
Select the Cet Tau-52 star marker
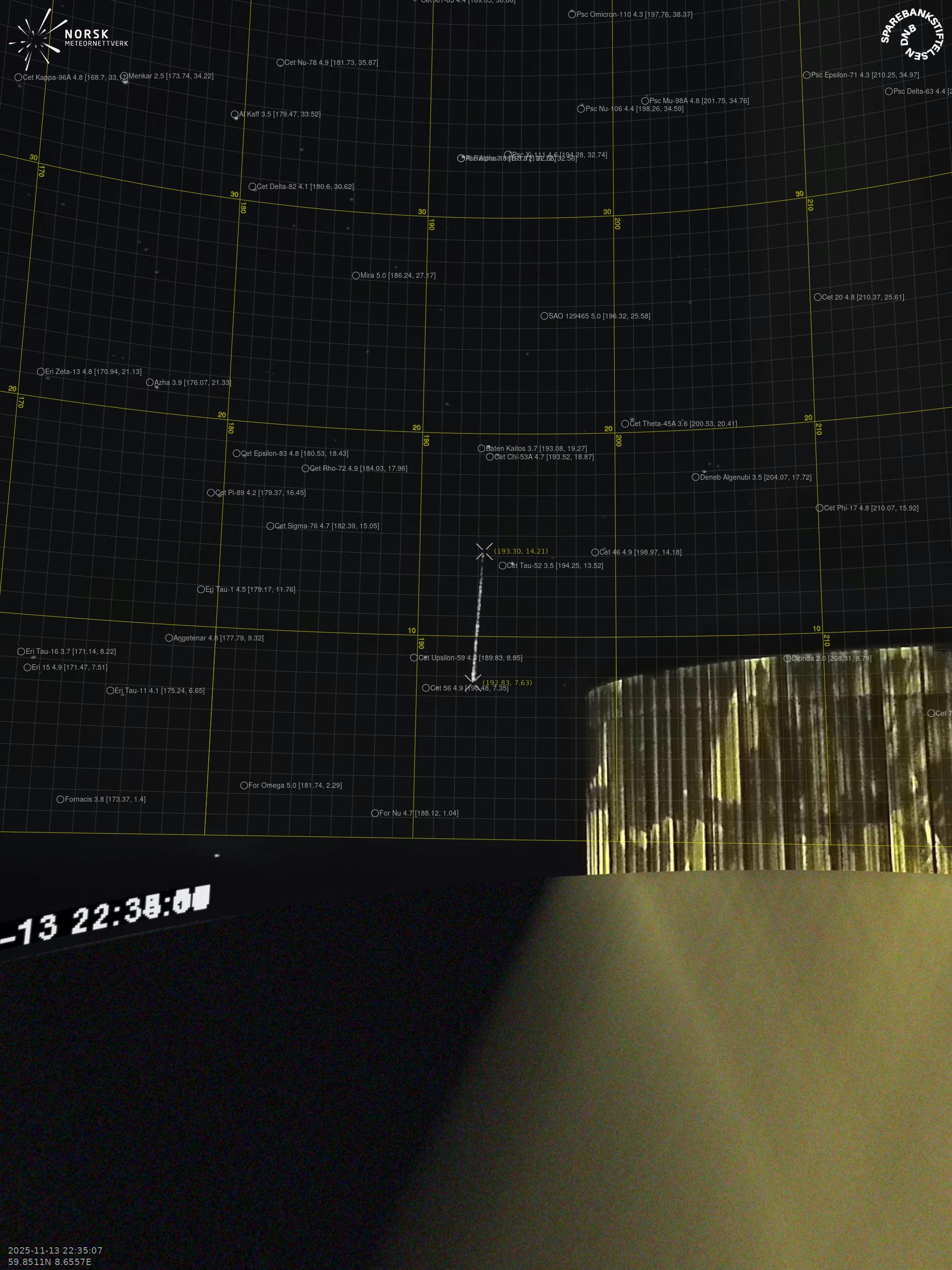pyautogui.click(x=502, y=566)
